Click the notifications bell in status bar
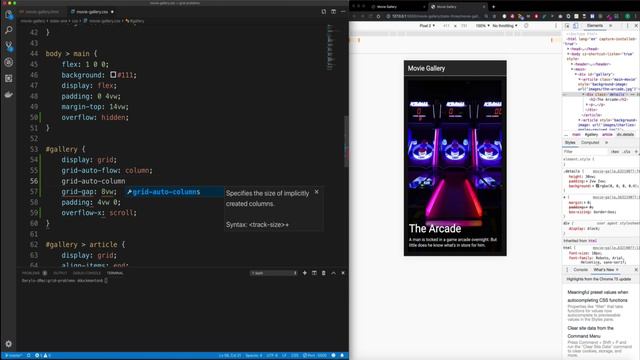 pyautogui.click(x=342, y=356)
